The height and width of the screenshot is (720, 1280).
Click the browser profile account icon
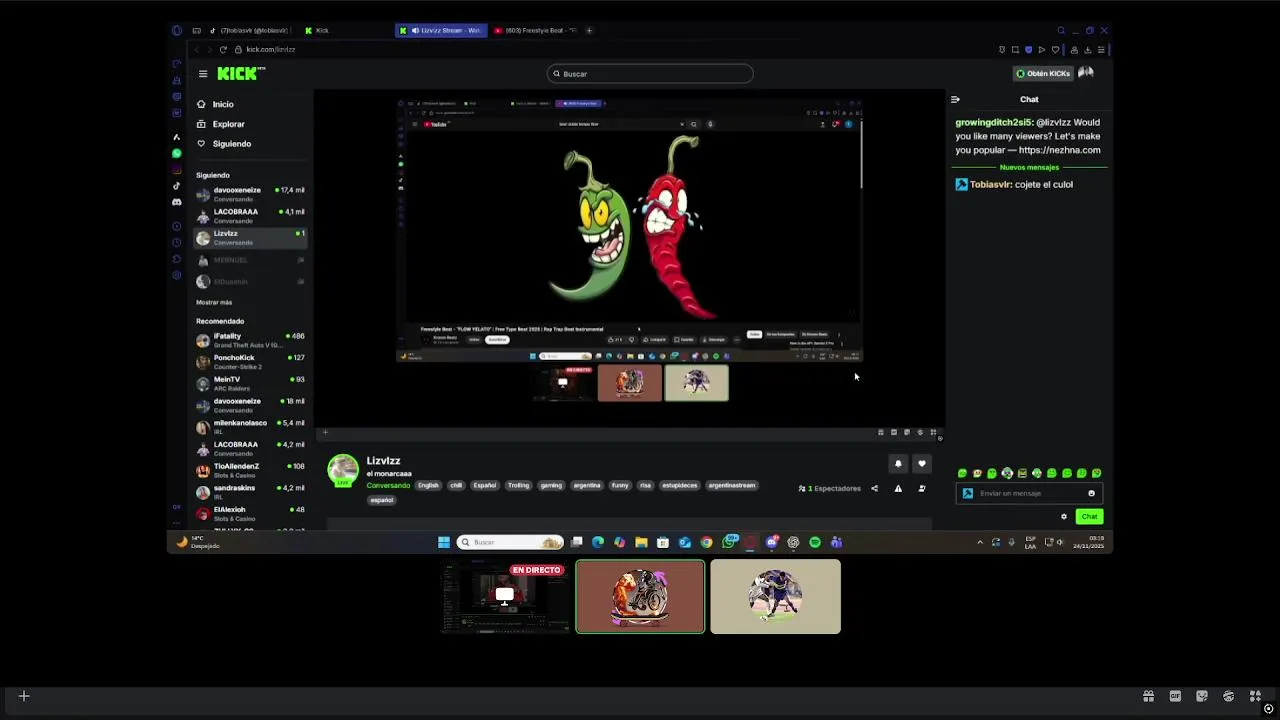click(x=1074, y=49)
